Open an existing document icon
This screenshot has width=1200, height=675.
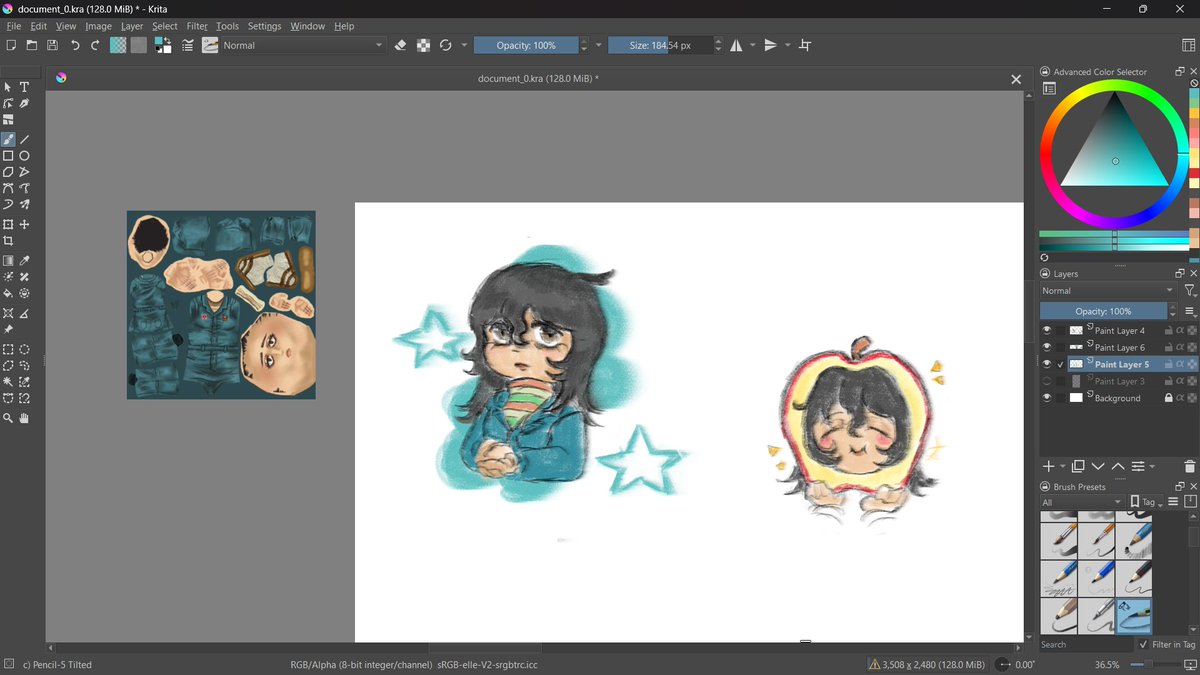32,45
